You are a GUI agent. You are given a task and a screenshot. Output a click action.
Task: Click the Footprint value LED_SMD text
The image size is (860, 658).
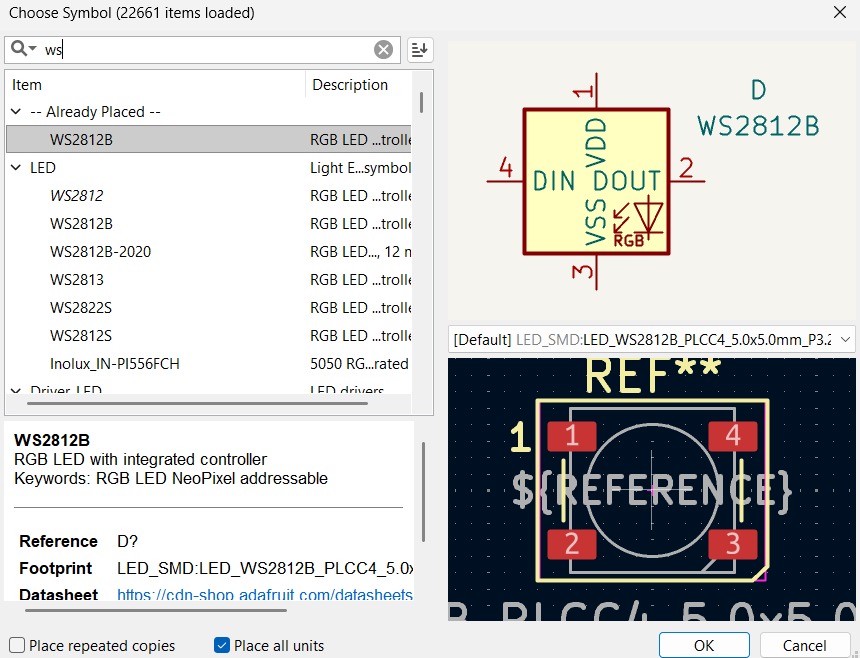(x=265, y=568)
